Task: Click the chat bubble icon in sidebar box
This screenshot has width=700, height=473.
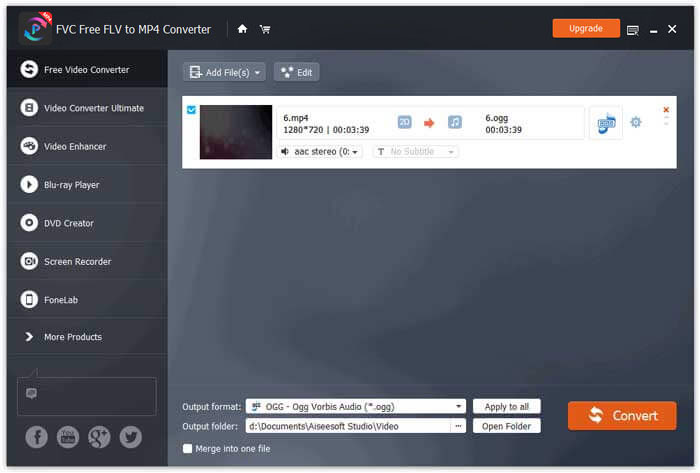Action: 31,393
